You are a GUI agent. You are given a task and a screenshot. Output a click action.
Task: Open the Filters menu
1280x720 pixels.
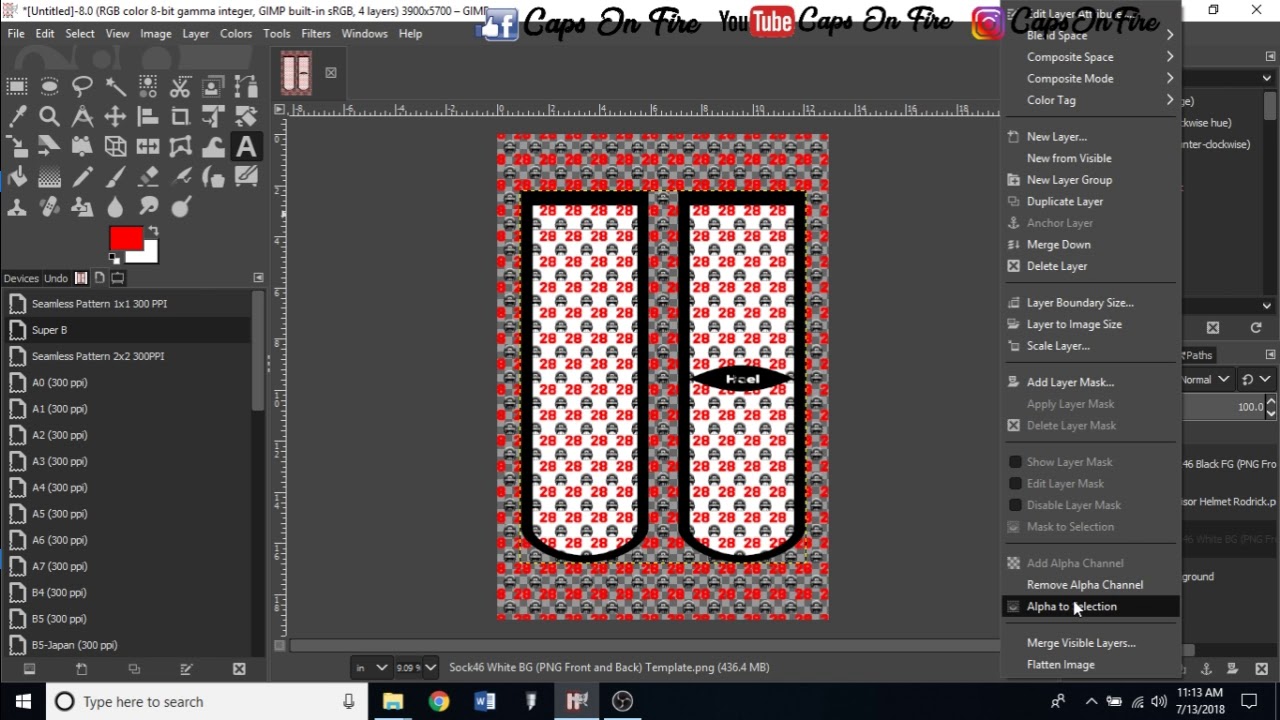point(315,33)
